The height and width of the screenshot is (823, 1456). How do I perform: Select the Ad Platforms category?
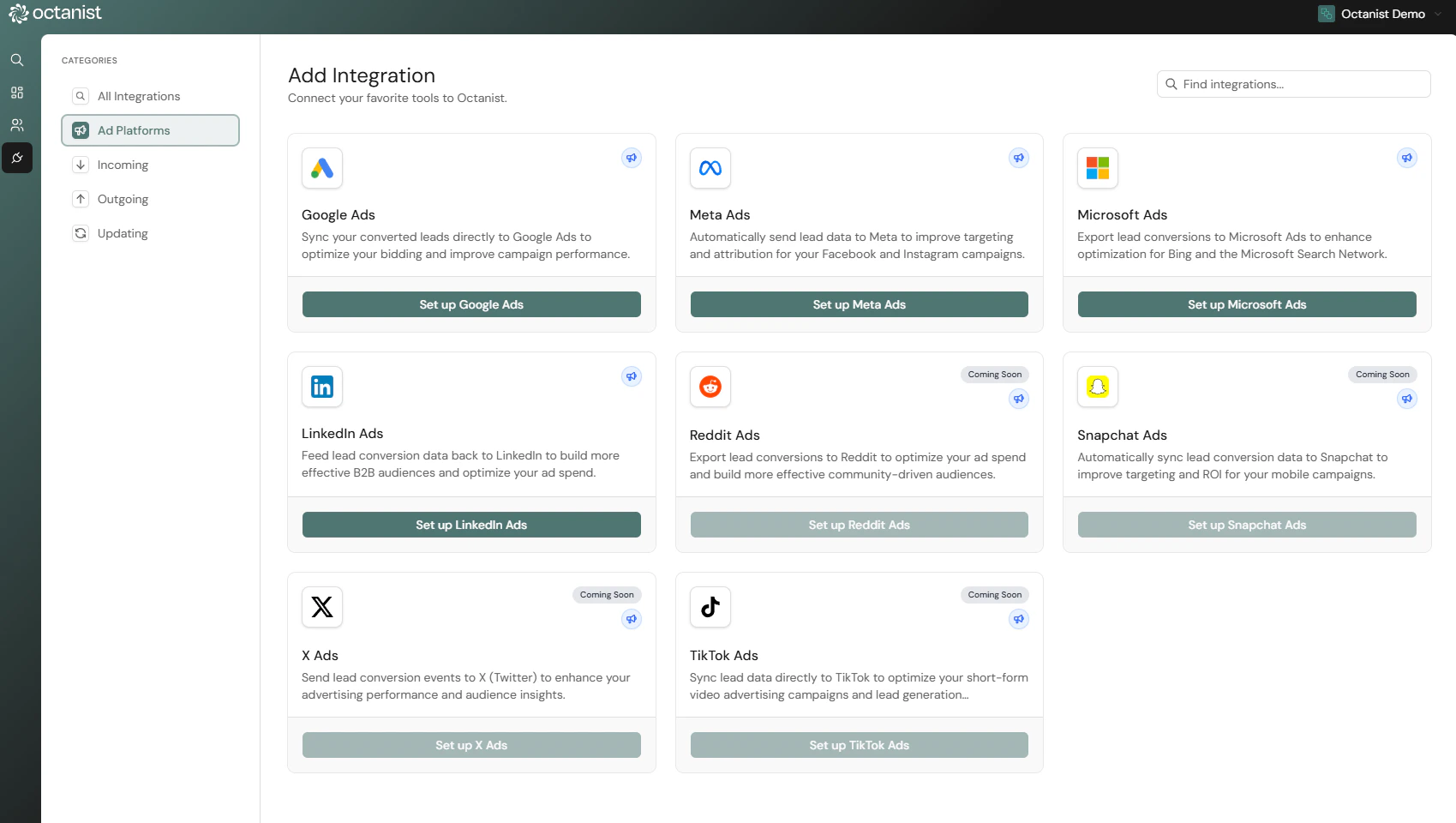click(x=150, y=130)
